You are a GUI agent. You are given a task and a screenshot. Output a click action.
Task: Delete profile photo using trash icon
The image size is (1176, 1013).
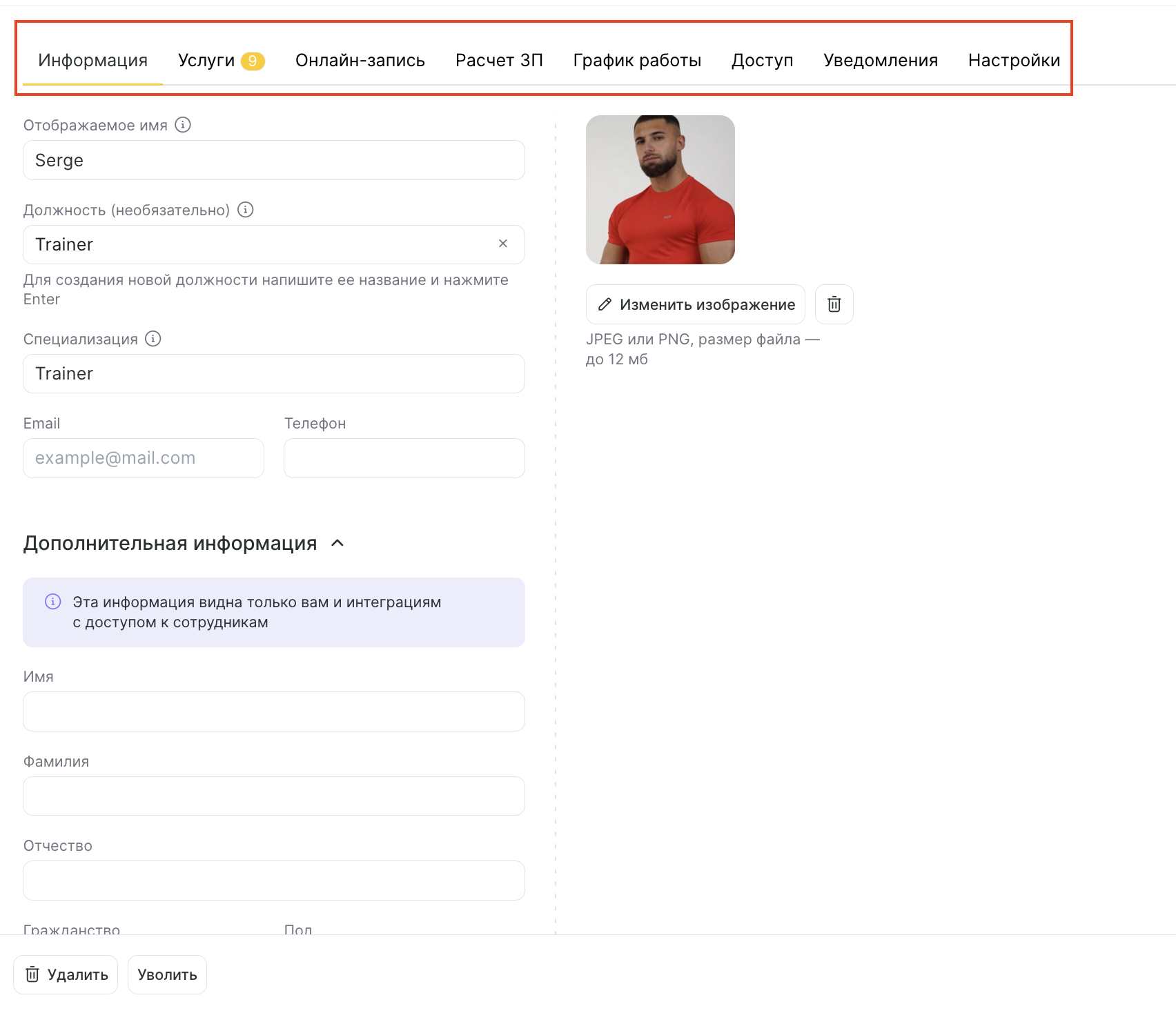coord(834,304)
